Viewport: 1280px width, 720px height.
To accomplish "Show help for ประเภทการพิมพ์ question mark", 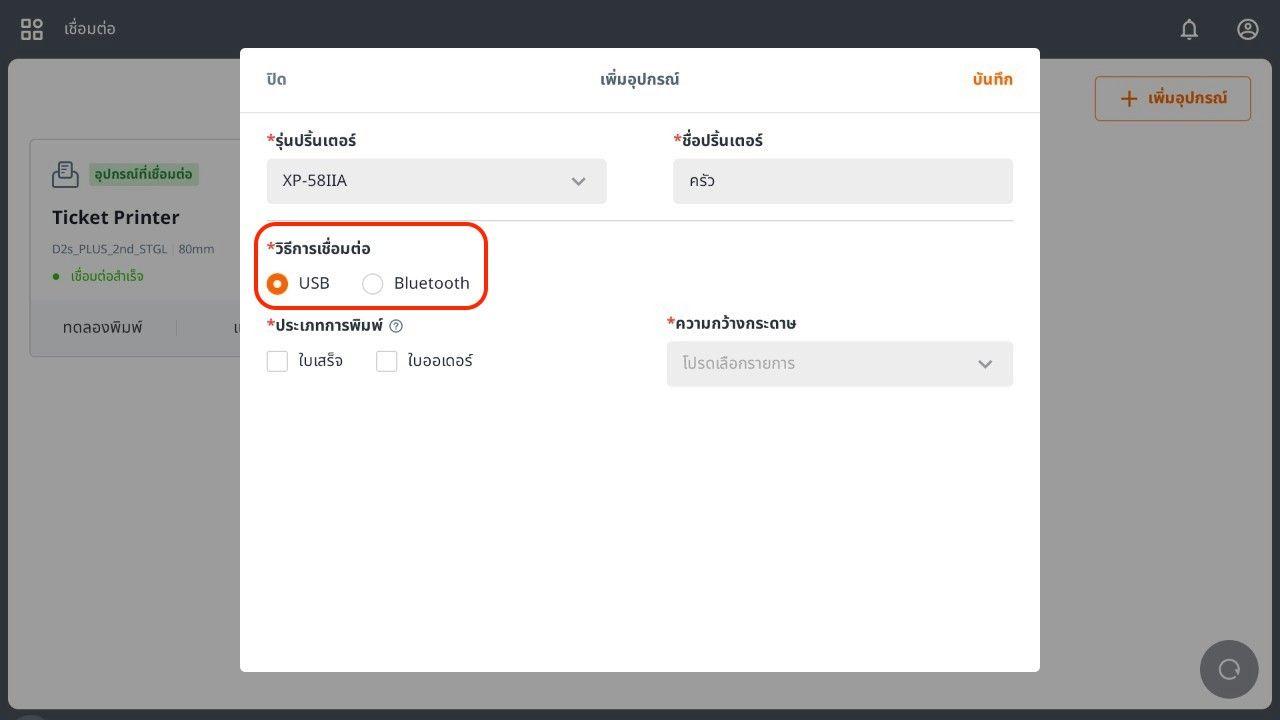I will [x=396, y=326].
